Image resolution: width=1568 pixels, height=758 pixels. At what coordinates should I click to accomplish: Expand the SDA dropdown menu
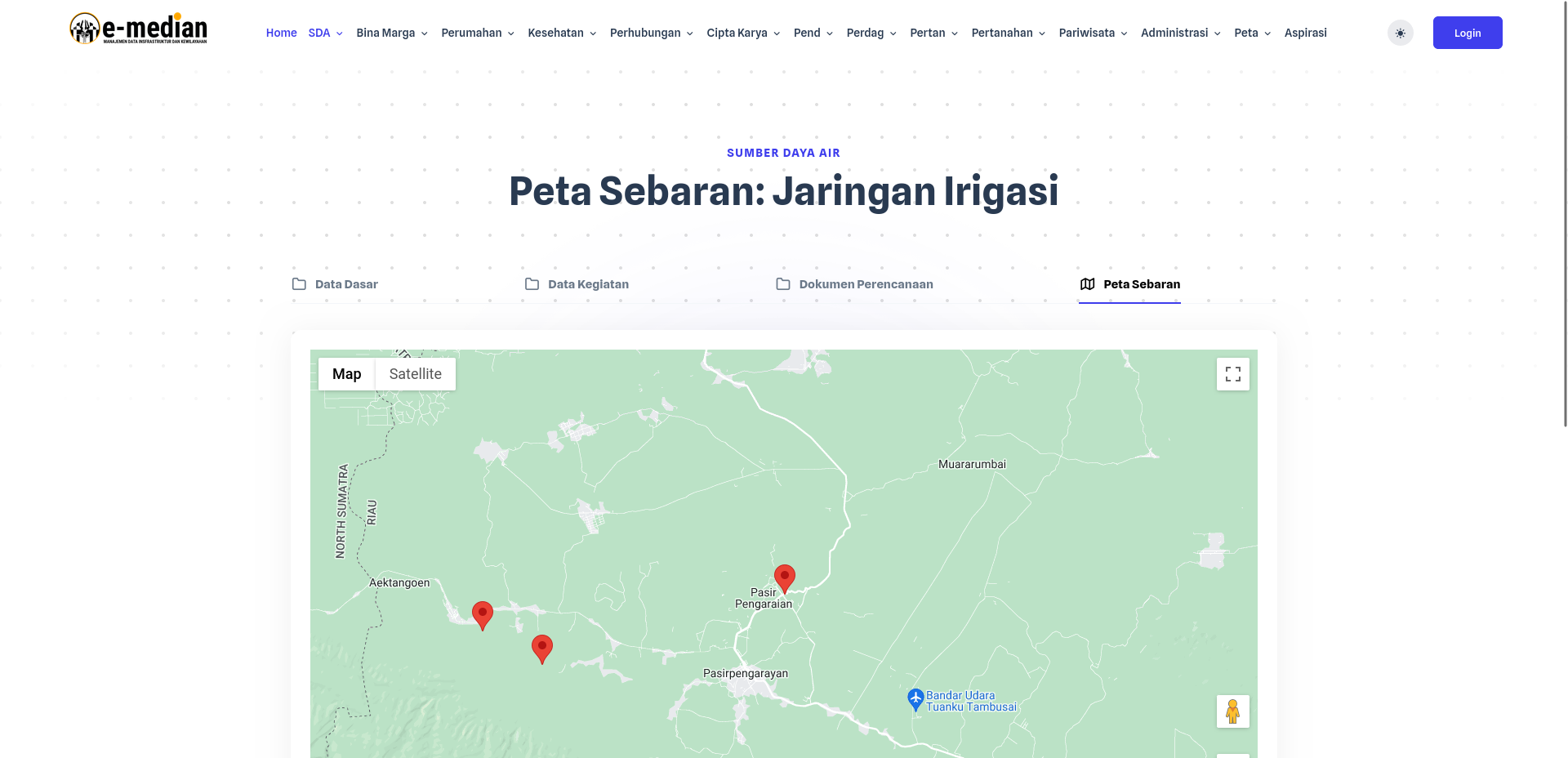(325, 33)
